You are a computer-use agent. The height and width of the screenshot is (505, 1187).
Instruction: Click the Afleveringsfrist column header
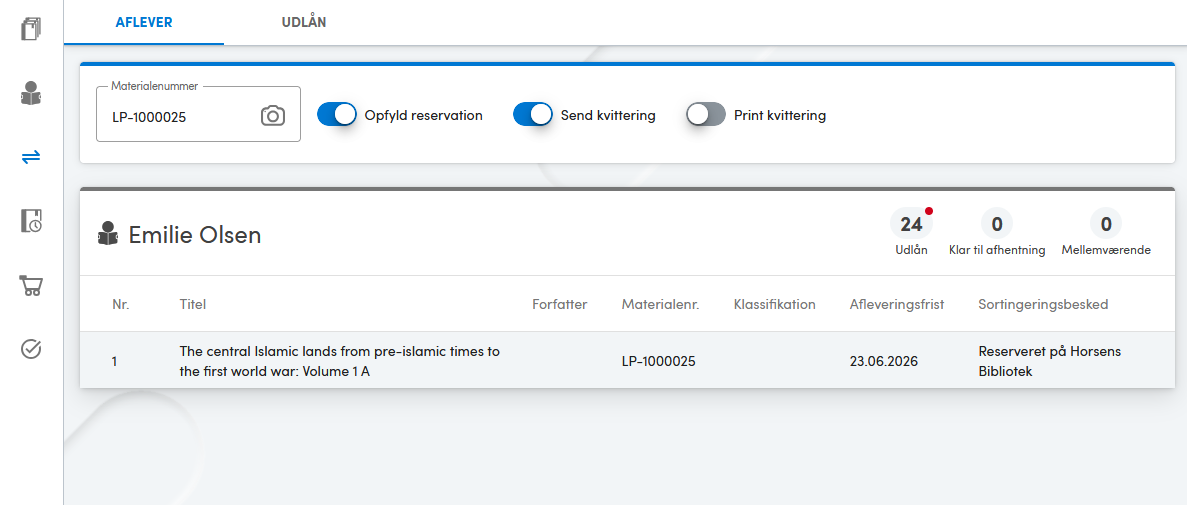896,304
